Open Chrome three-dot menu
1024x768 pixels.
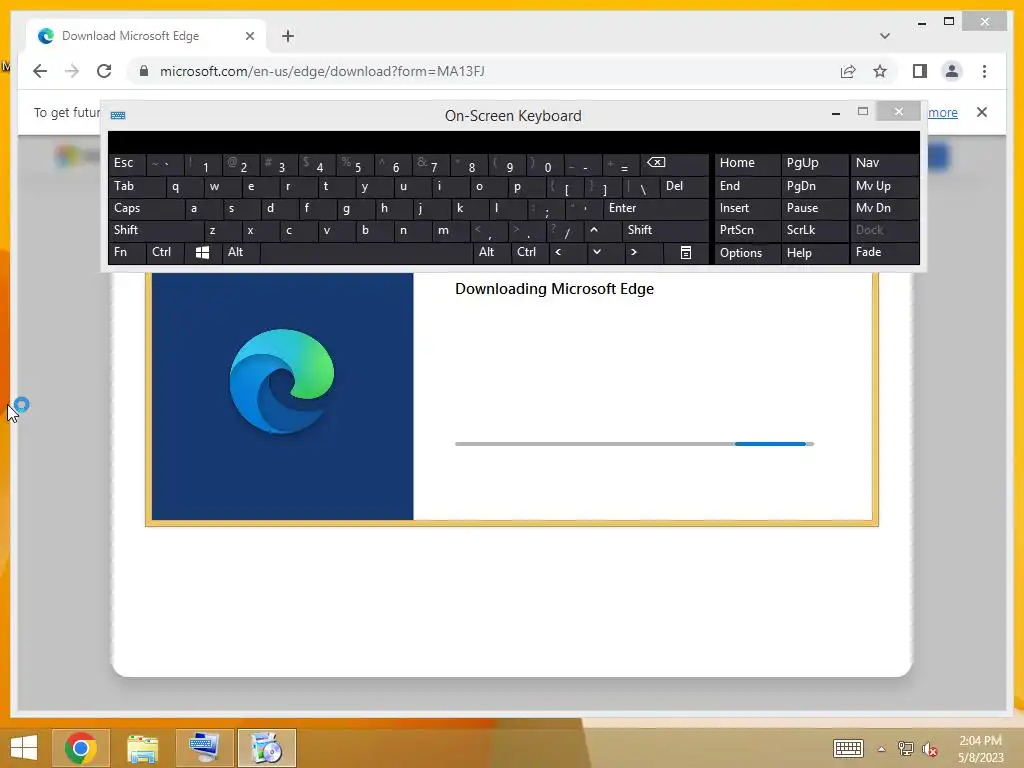(984, 71)
